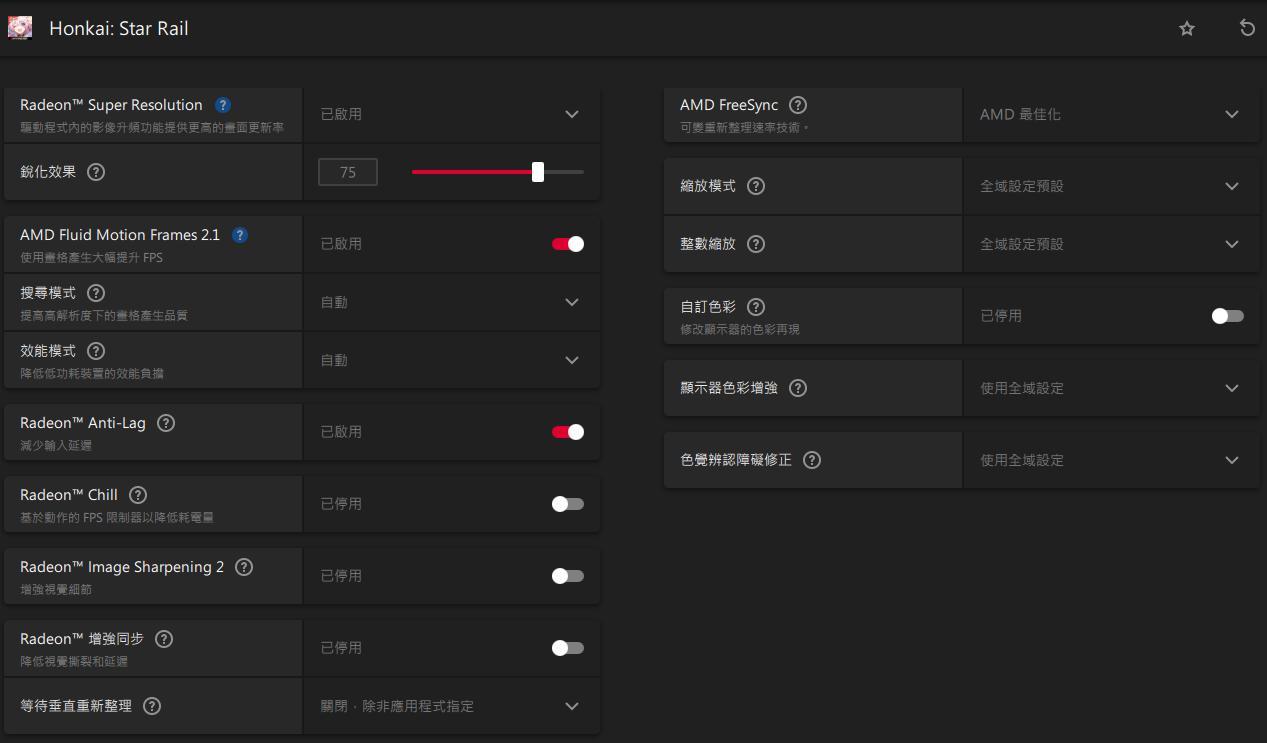
Task: Open help for AMD FreeSync
Action: pyautogui.click(x=798, y=105)
